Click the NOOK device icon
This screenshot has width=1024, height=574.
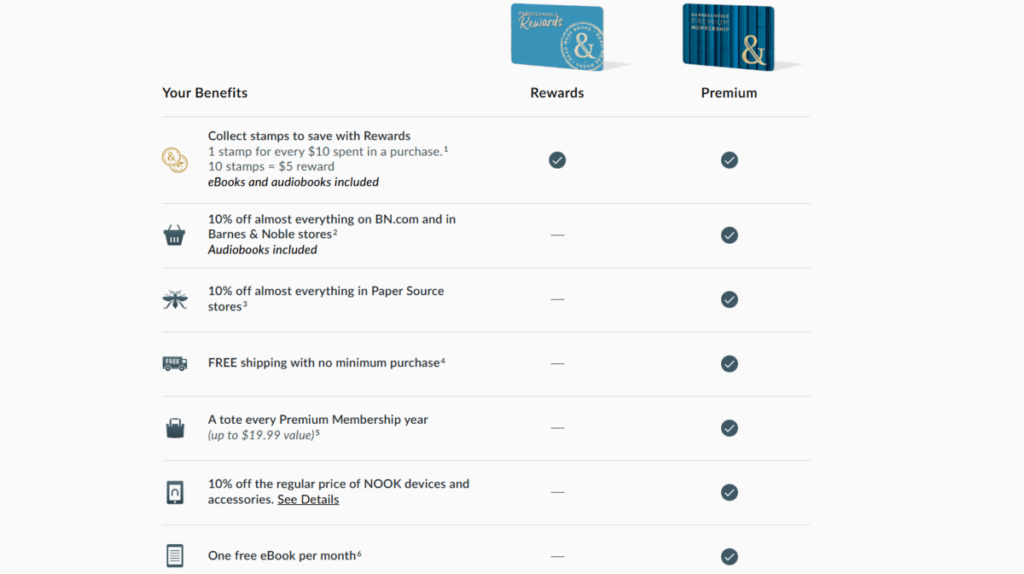pyautogui.click(x=175, y=492)
